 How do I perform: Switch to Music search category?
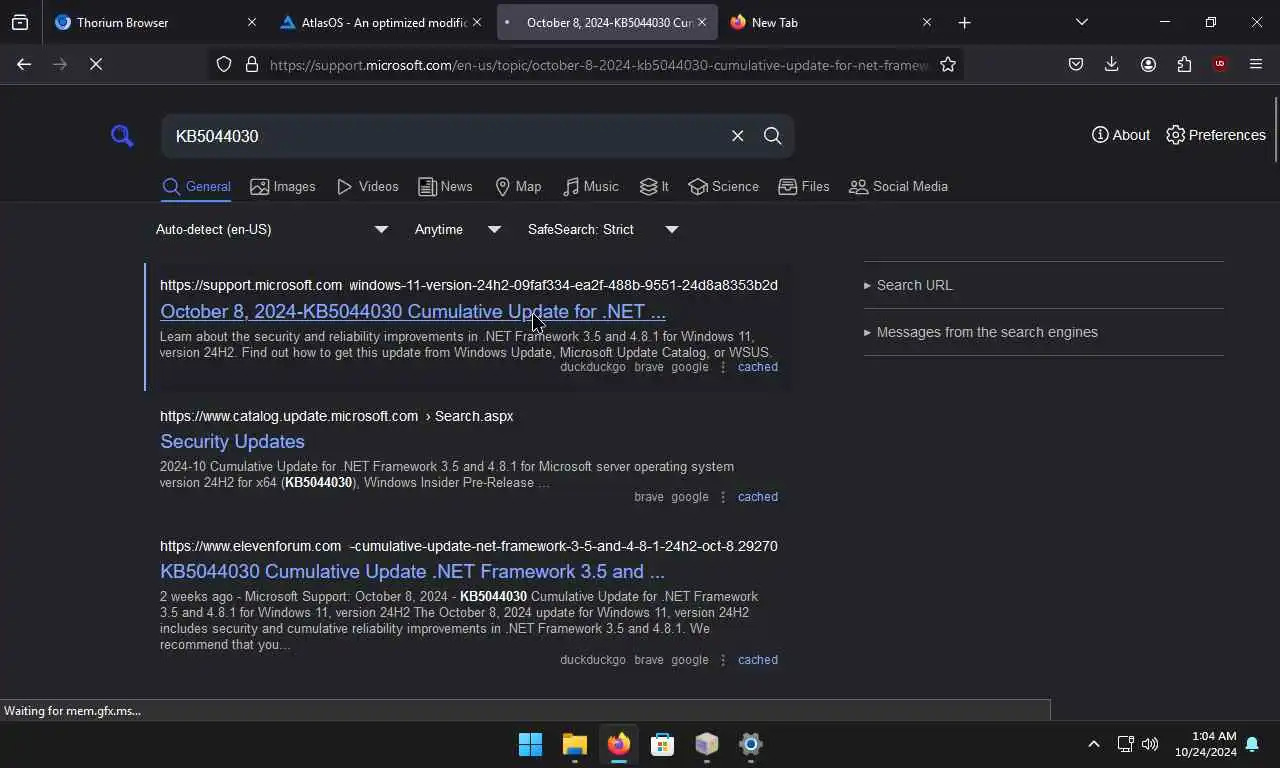point(590,186)
